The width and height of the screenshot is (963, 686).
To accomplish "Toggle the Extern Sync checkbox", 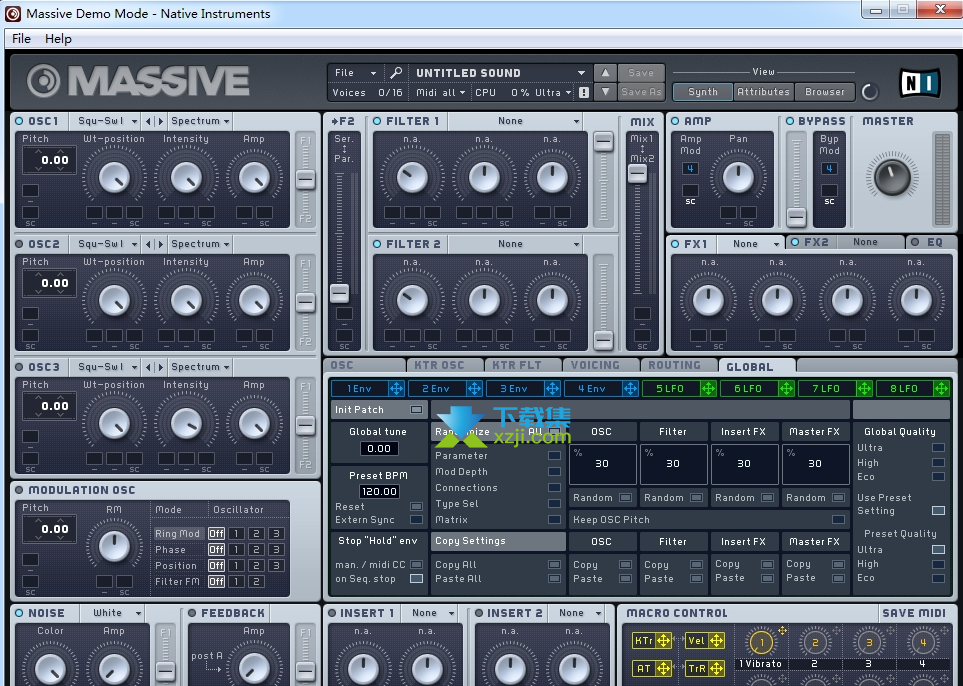I will point(416,520).
